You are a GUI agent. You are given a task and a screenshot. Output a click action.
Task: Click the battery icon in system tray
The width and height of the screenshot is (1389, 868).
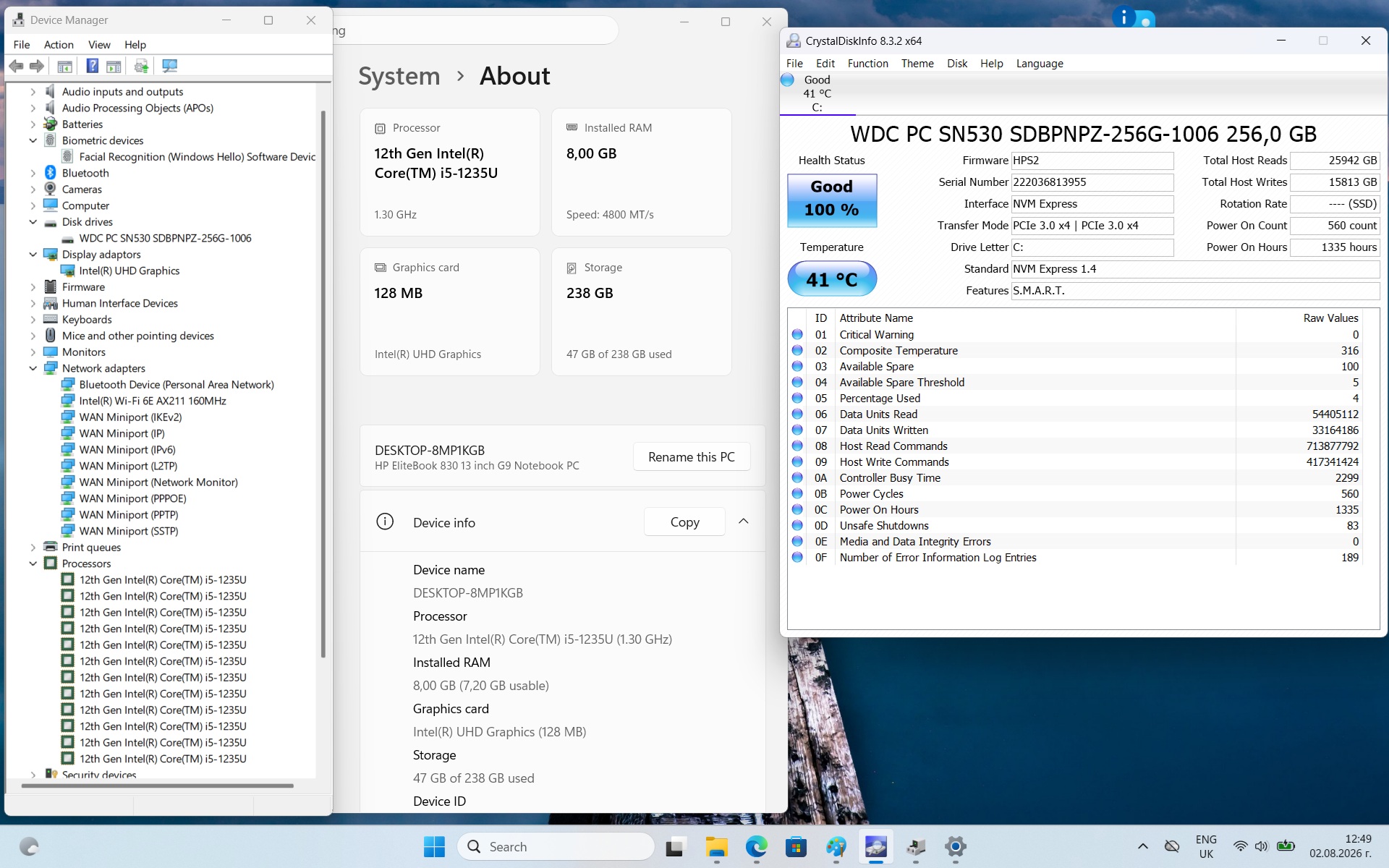1286,846
